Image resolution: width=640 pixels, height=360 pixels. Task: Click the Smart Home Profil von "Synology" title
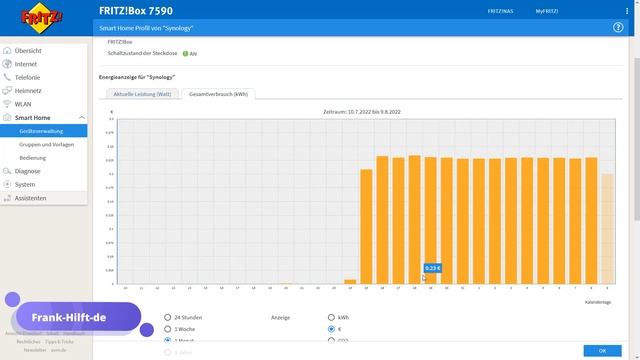(x=146, y=28)
